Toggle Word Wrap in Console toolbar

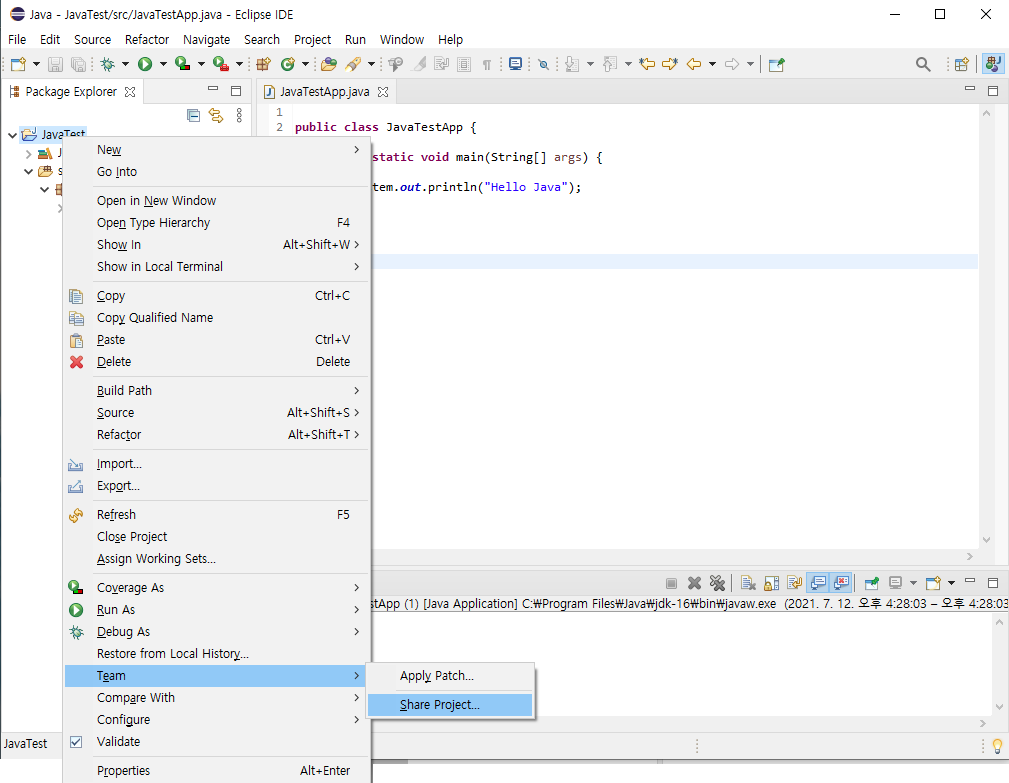click(x=795, y=583)
